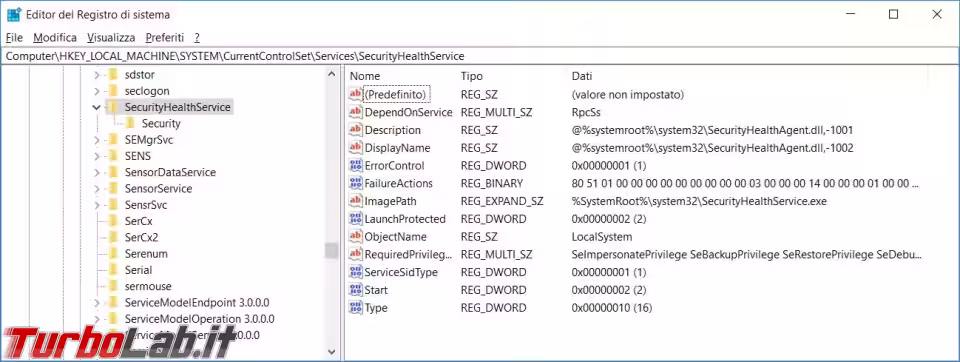Select the DependOnService value icon
Viewport: 960px width, 362px height.
356,112
